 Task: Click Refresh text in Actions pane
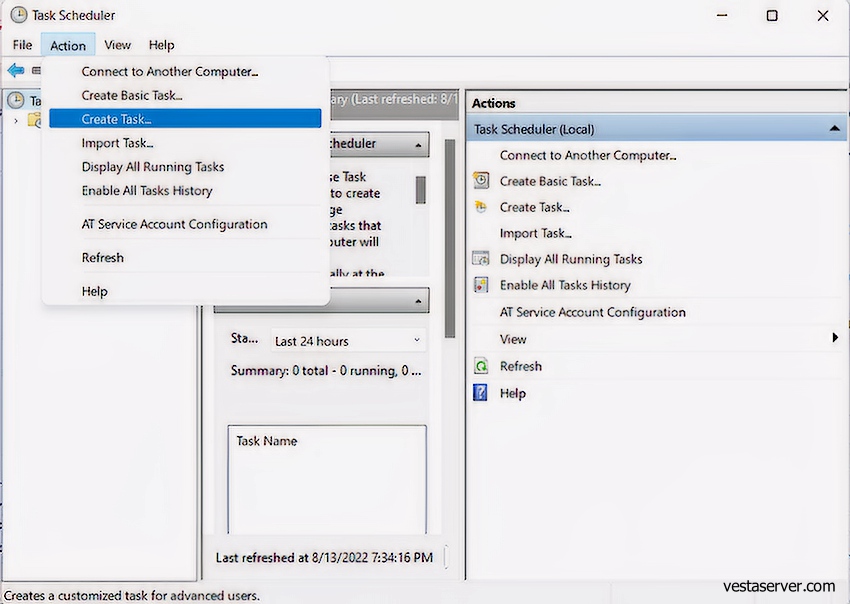point(520,367)
